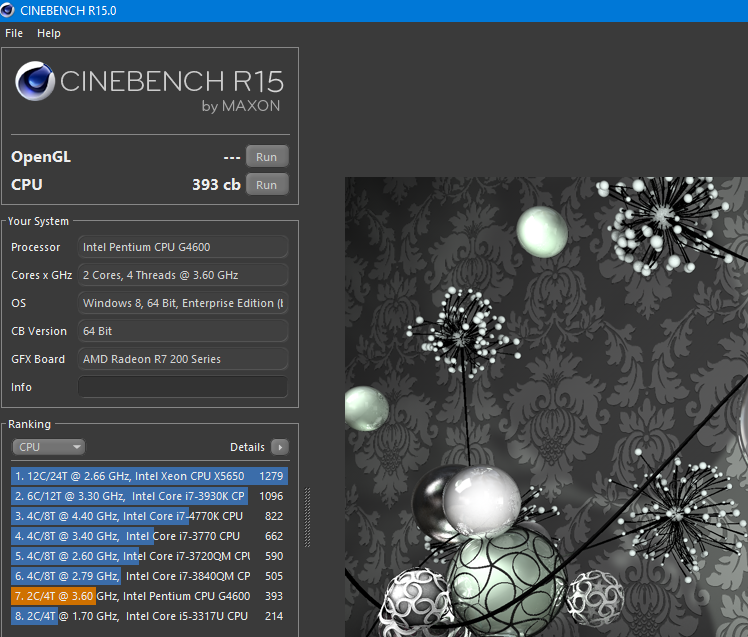Run the CPU benchmark
The width and height of the screenshot is (748, 637).
point(267,185)
